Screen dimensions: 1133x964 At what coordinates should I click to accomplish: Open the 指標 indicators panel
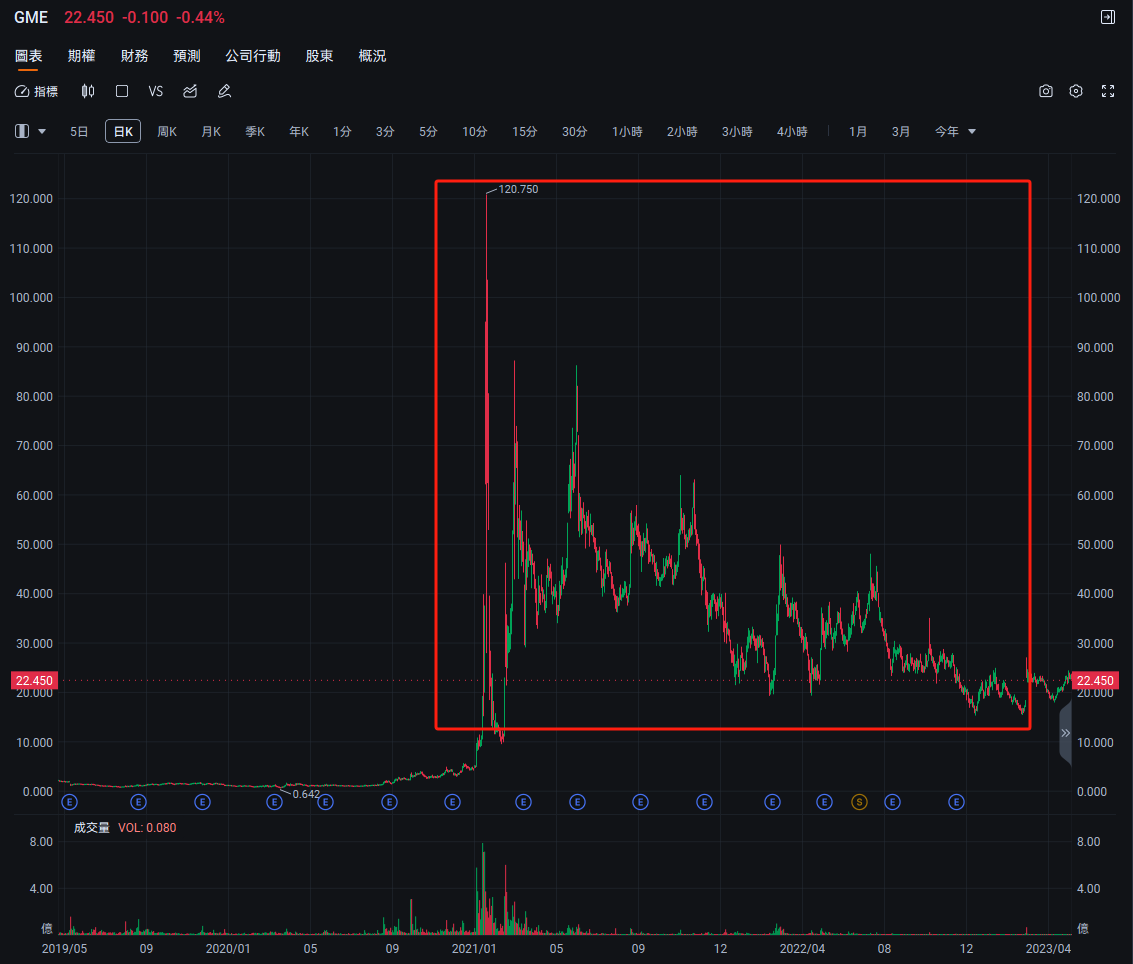click(35, 91)
